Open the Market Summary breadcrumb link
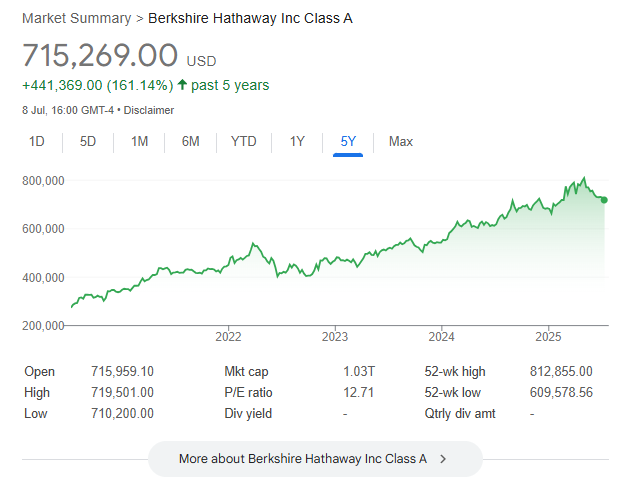 [77, 18]
